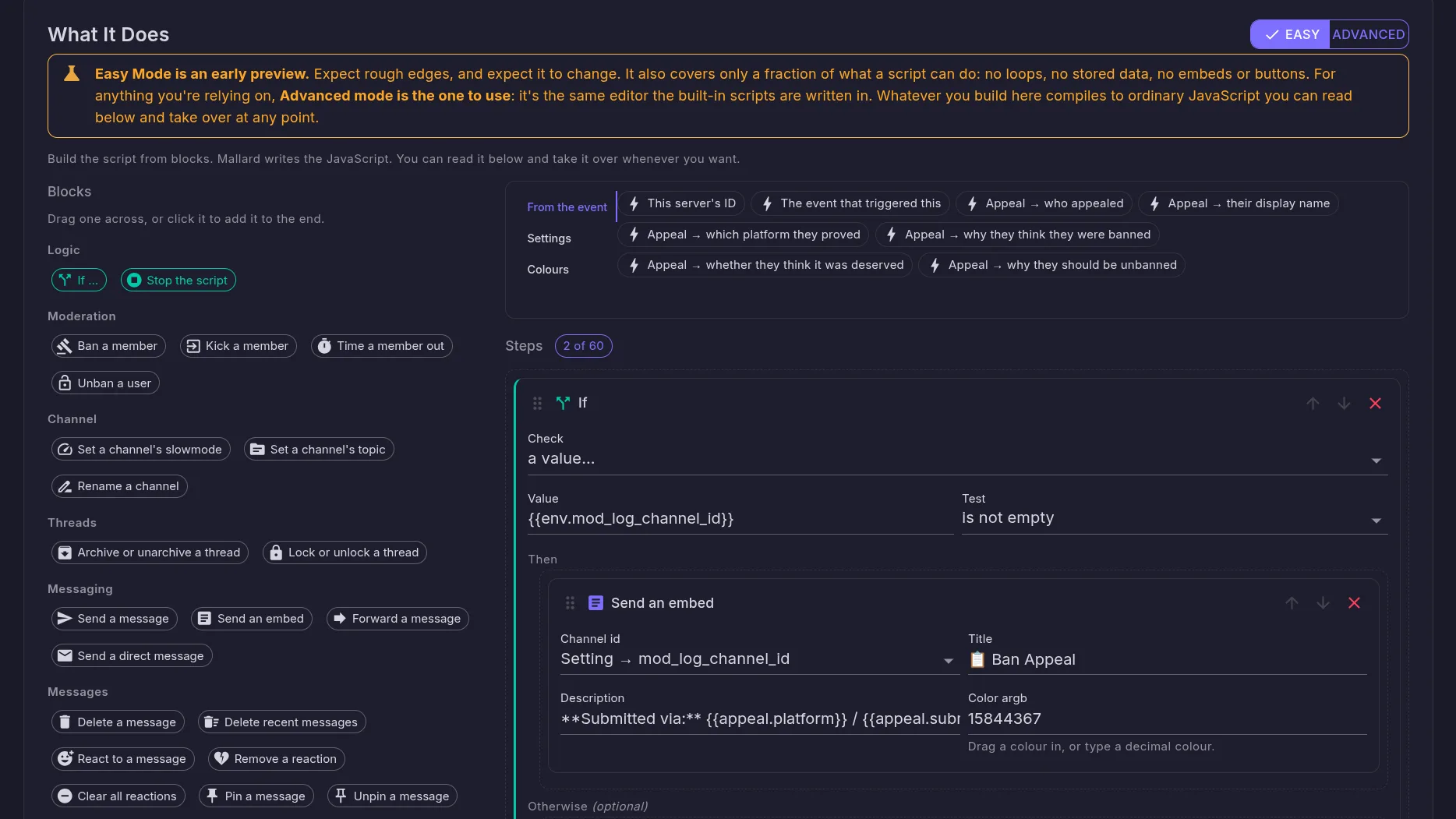Edit the Title field reading Ban Appeal

[1167, 660]
